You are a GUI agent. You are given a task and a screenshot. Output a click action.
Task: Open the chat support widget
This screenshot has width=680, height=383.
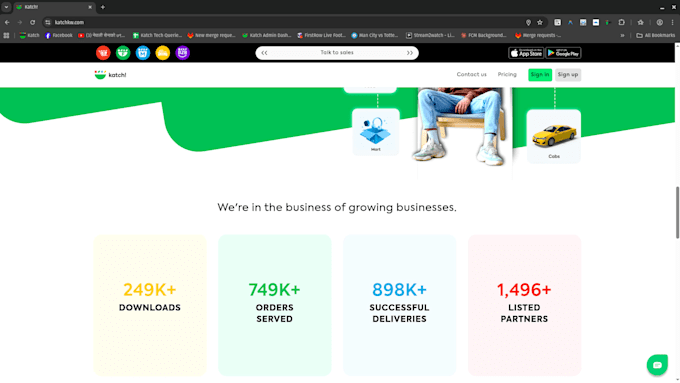(x=657, y=365)
